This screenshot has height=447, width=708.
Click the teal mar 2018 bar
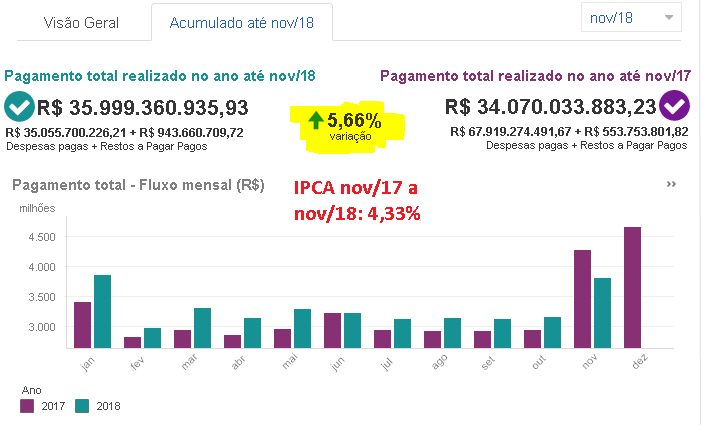click(x=202, y=327)
